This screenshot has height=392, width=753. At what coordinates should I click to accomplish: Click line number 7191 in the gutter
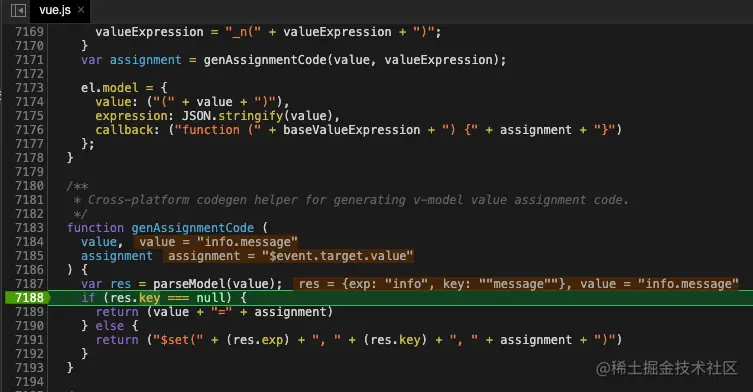click(29, 340)
